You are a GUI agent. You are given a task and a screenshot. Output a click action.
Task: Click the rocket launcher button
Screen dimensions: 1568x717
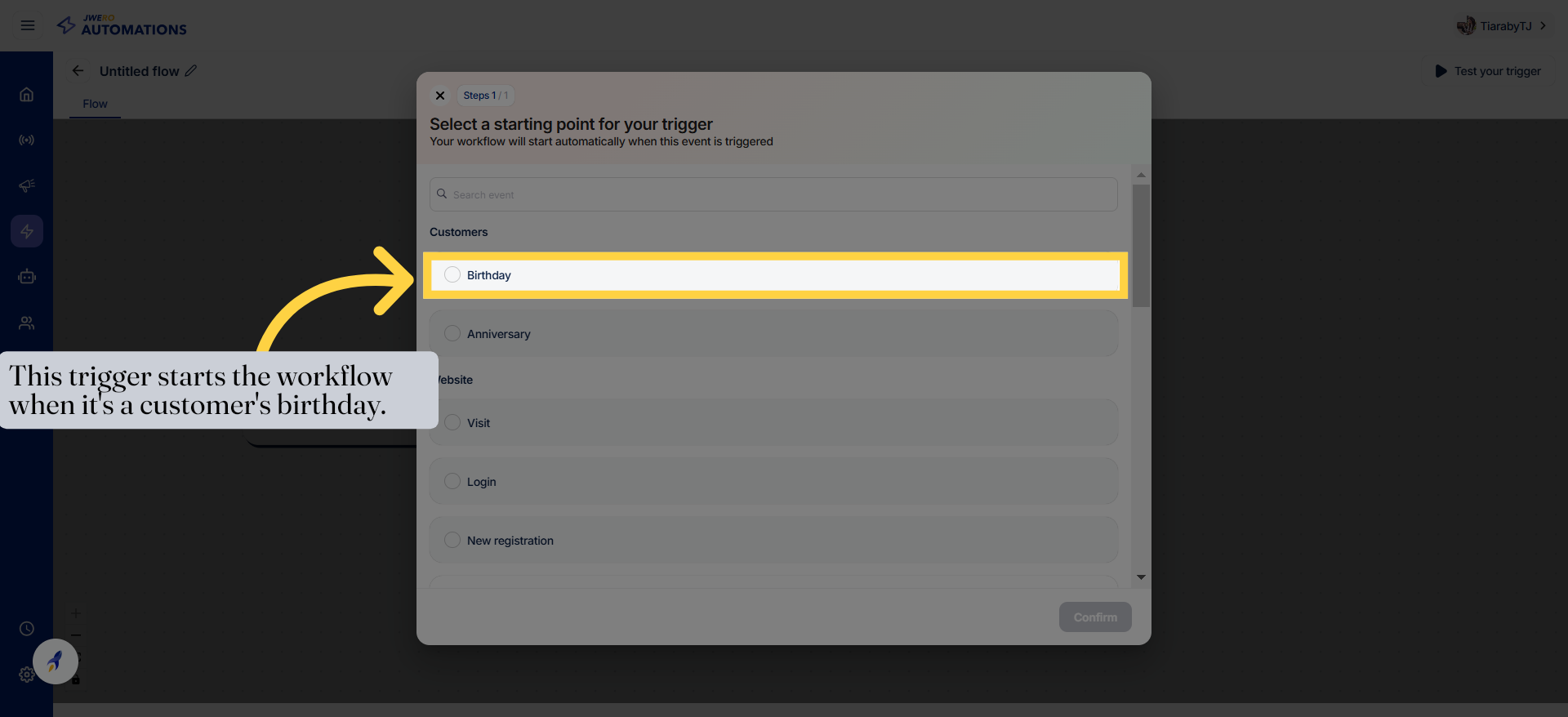pyautogui.click(x=56, y=661)
